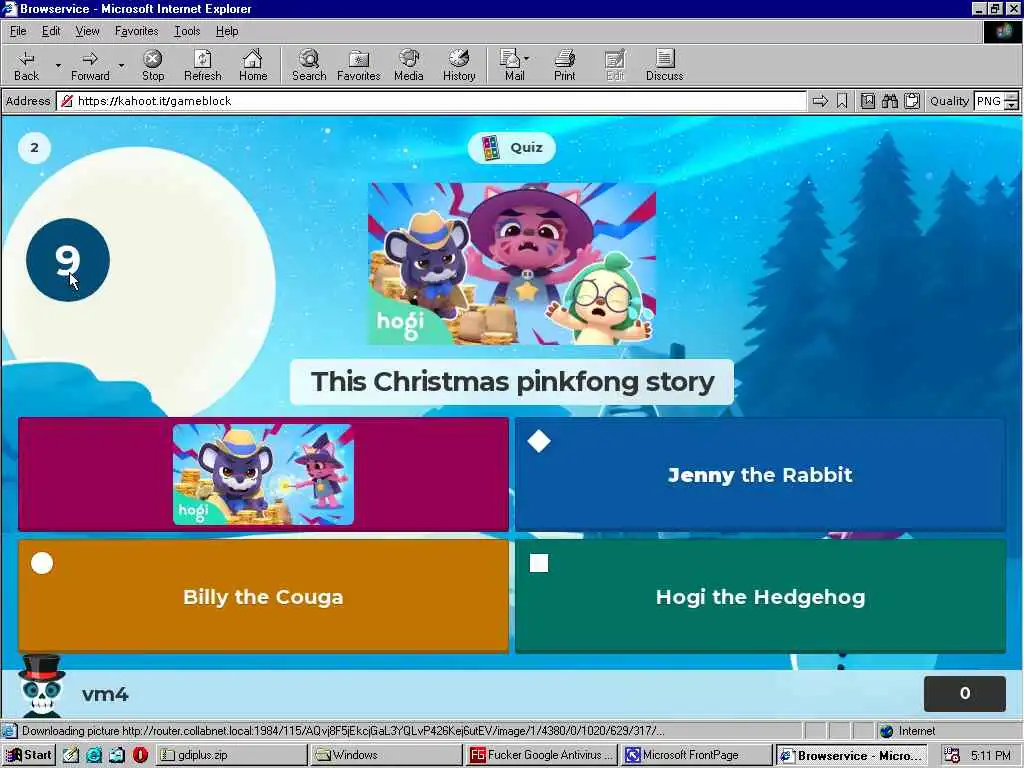
Task: Click the binoculars find icon
Action: pos(889,101)
